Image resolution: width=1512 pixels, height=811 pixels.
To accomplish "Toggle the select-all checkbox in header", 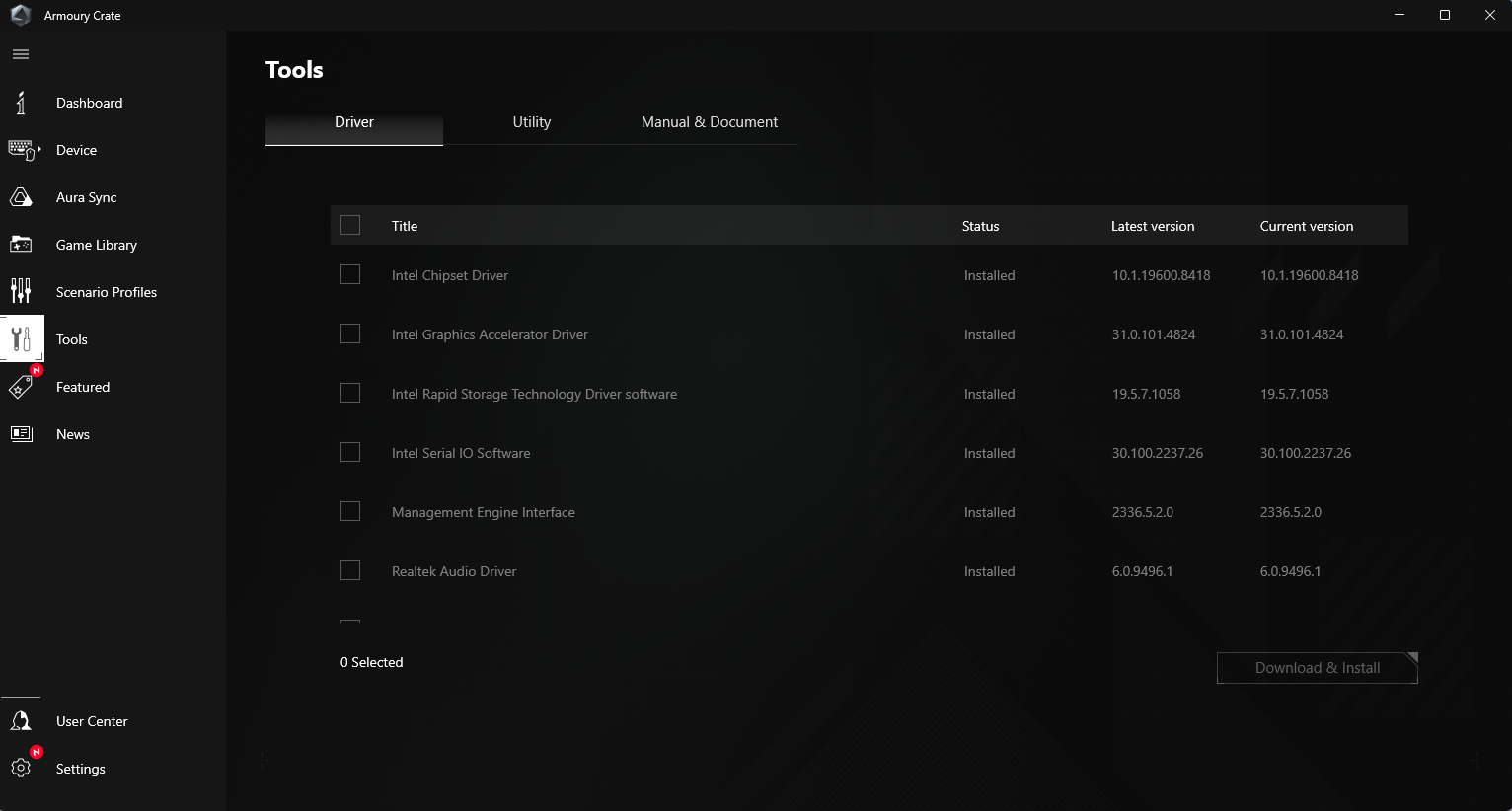I will pyautogui.click(x=350, y=225).
